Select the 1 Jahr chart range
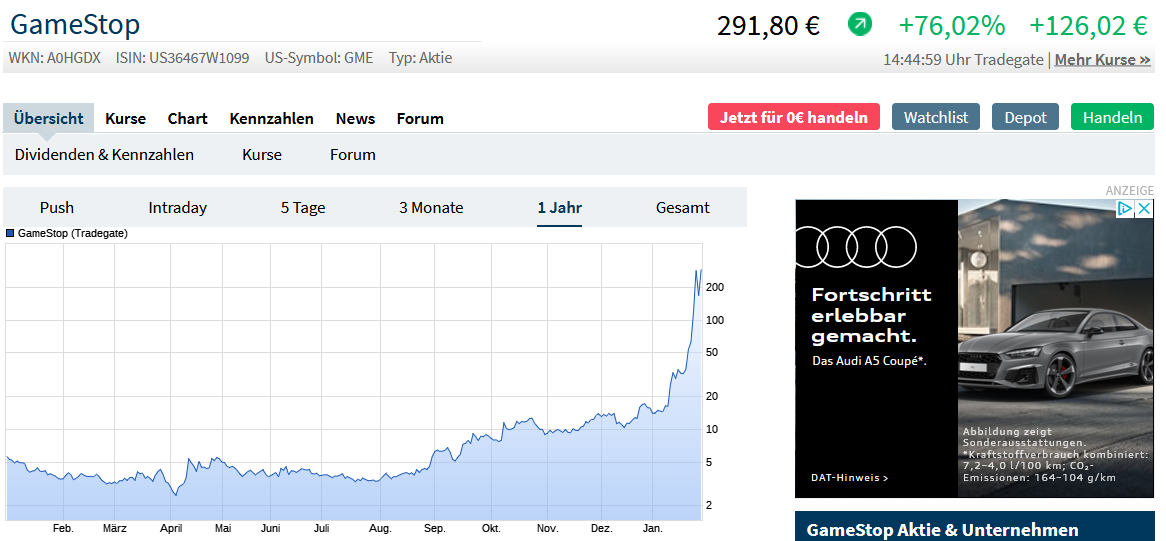1166x541 pixels. click(560, 207)
